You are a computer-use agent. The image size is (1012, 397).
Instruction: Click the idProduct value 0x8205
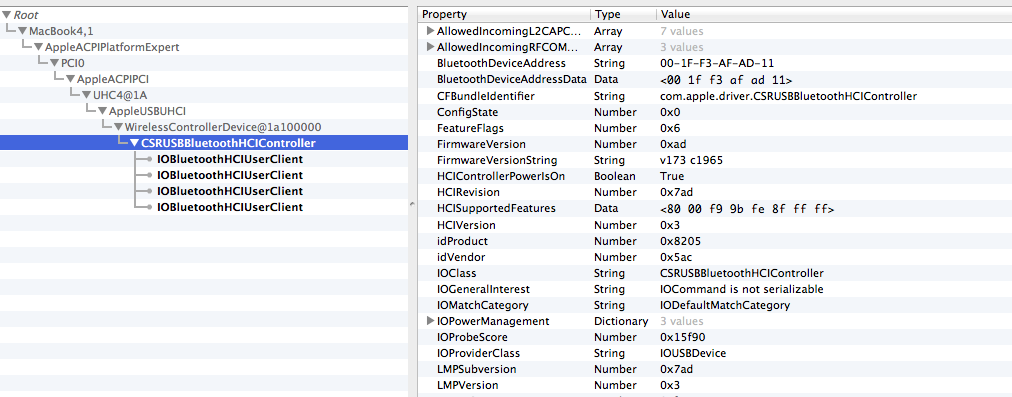[680, 241]
